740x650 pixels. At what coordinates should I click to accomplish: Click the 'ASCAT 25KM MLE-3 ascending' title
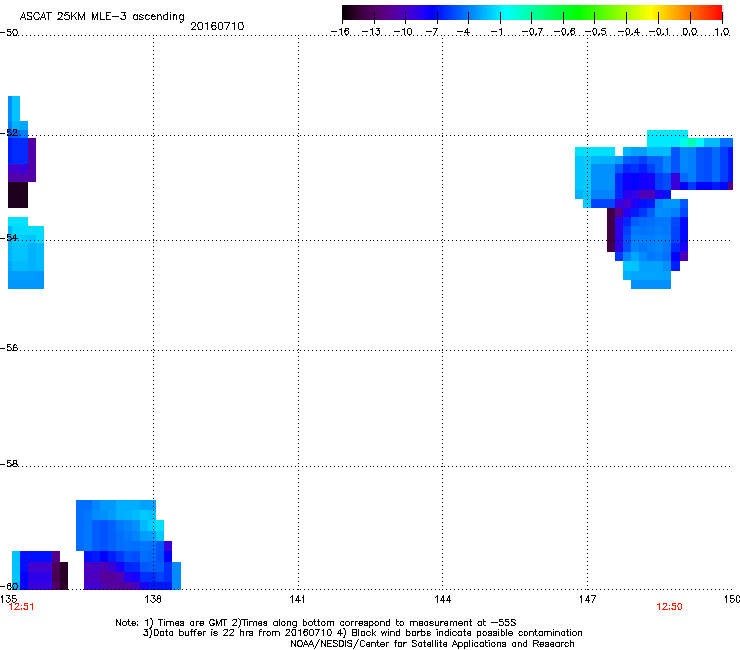click(102, 17)
